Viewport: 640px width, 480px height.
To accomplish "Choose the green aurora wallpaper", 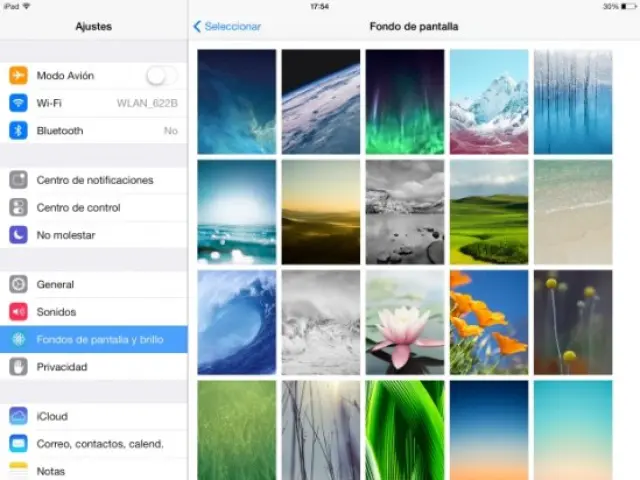I will pyautogui.click(x=404, y=102).
